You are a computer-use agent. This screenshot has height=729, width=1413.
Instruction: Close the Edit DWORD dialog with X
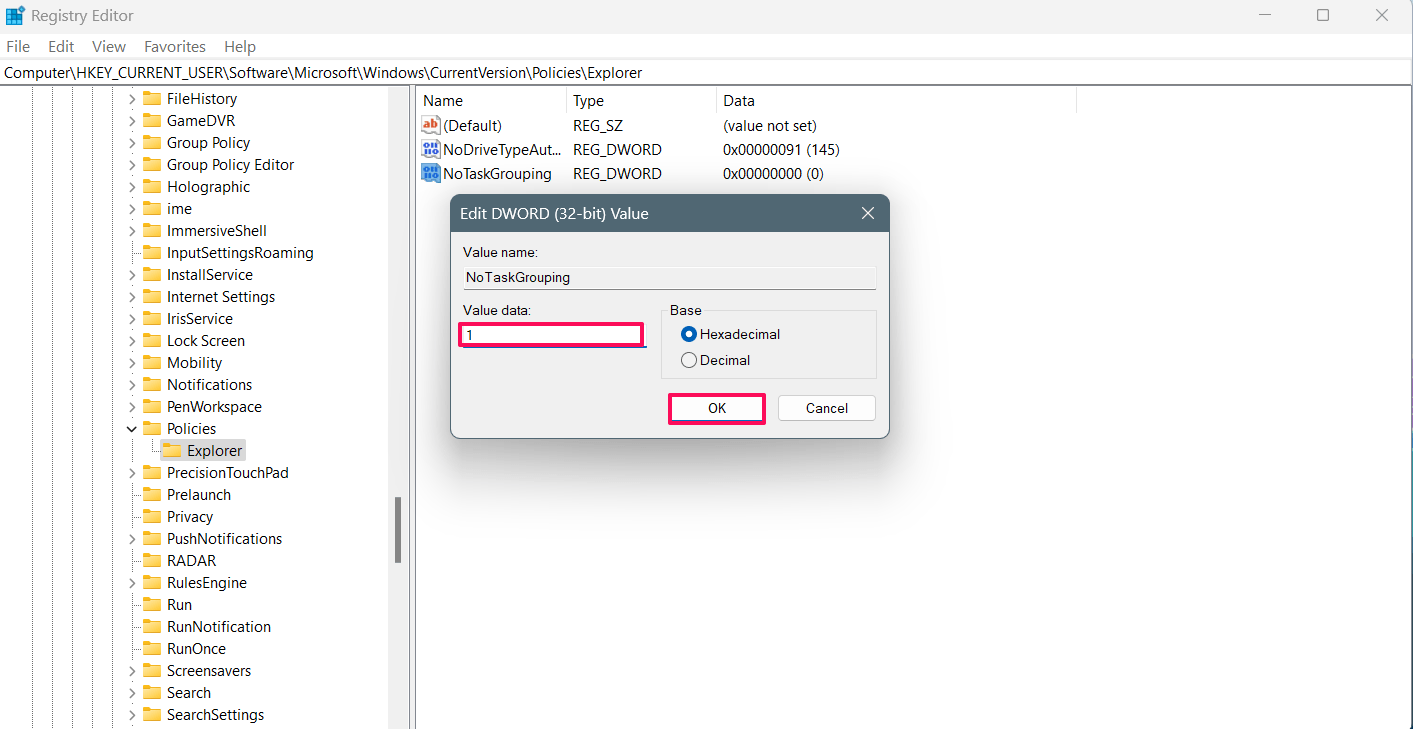(868, 214)
